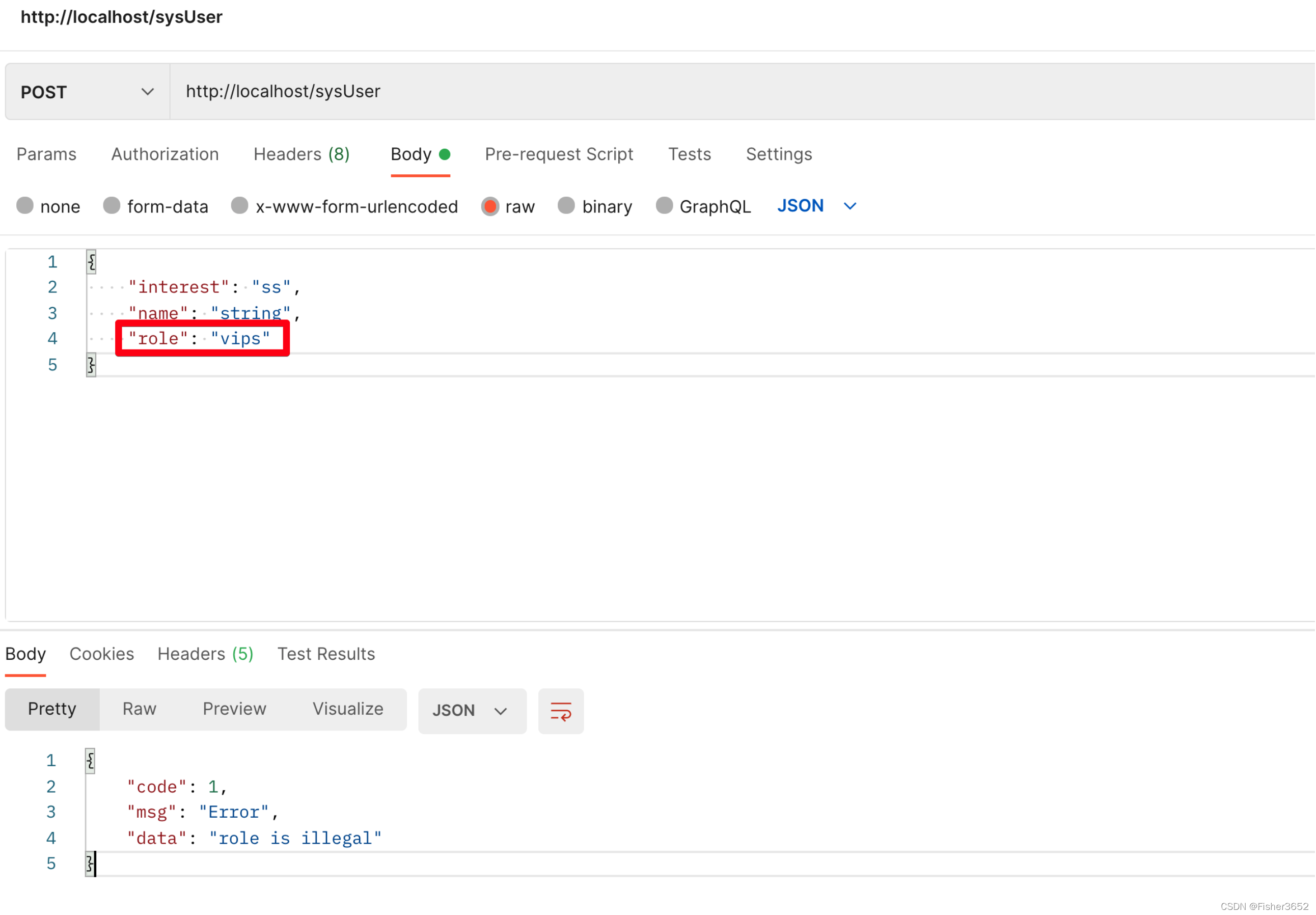Open the response Cookies tab
The image size is (1316, 915).
coord(101,654)
